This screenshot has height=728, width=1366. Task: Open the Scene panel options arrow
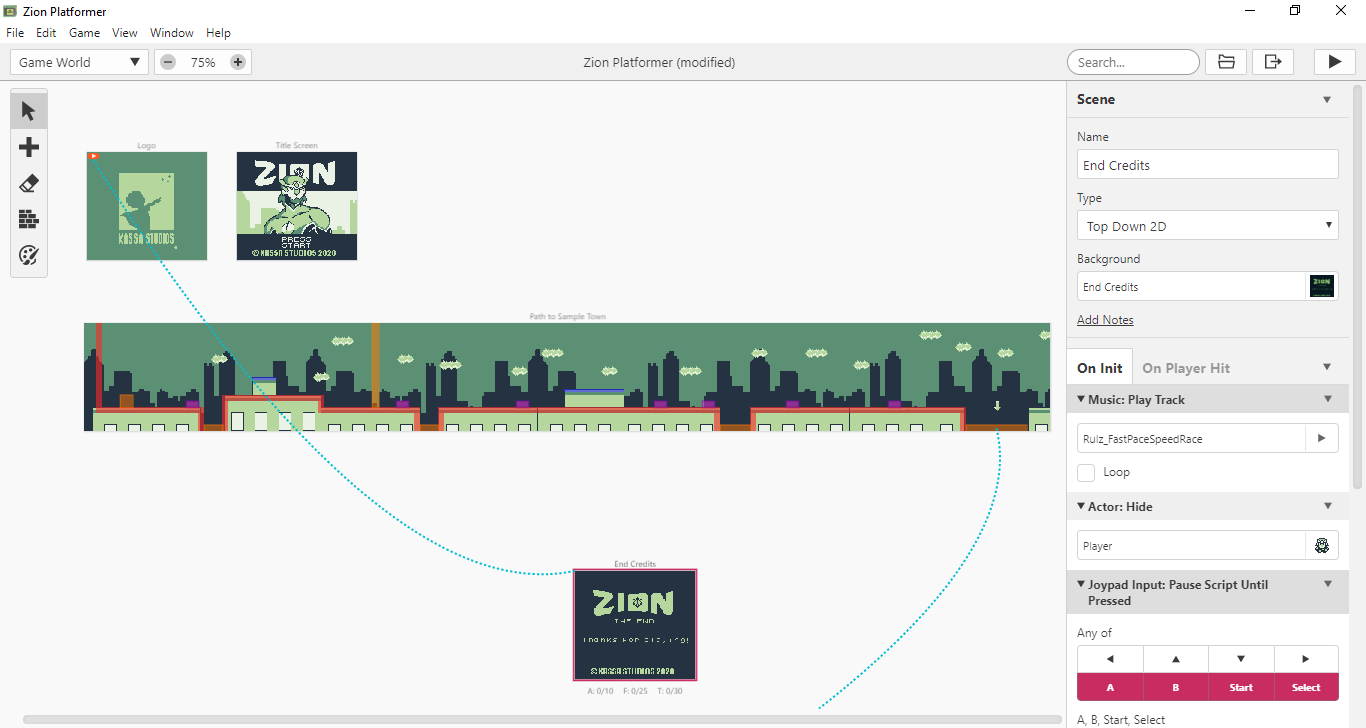click(x=1327, y=99)
